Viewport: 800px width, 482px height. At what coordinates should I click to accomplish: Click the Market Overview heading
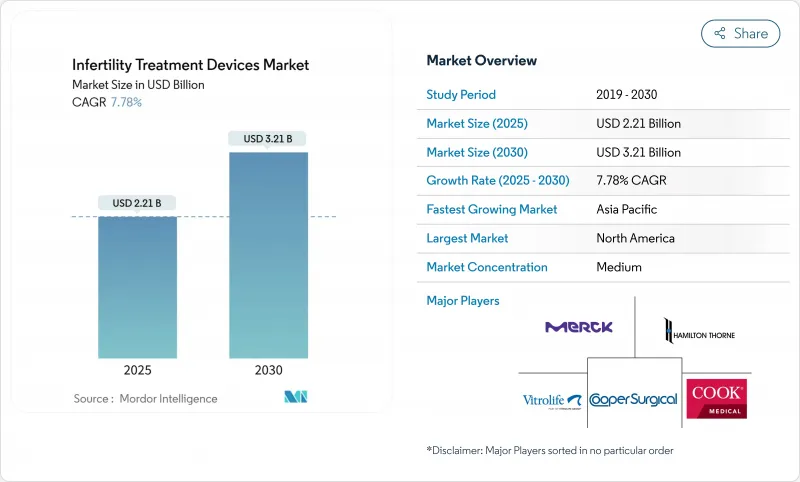(481, 61)
